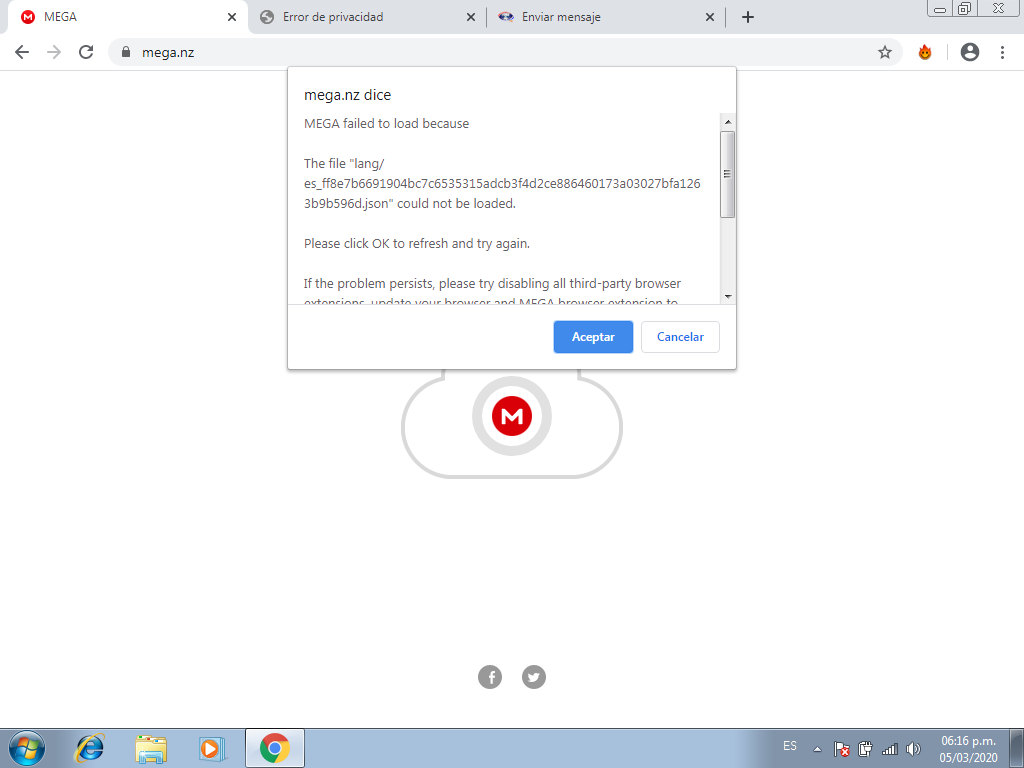Open the volume speaker icon
This screenshot has height=768, width=1024.
click(913, 749)
